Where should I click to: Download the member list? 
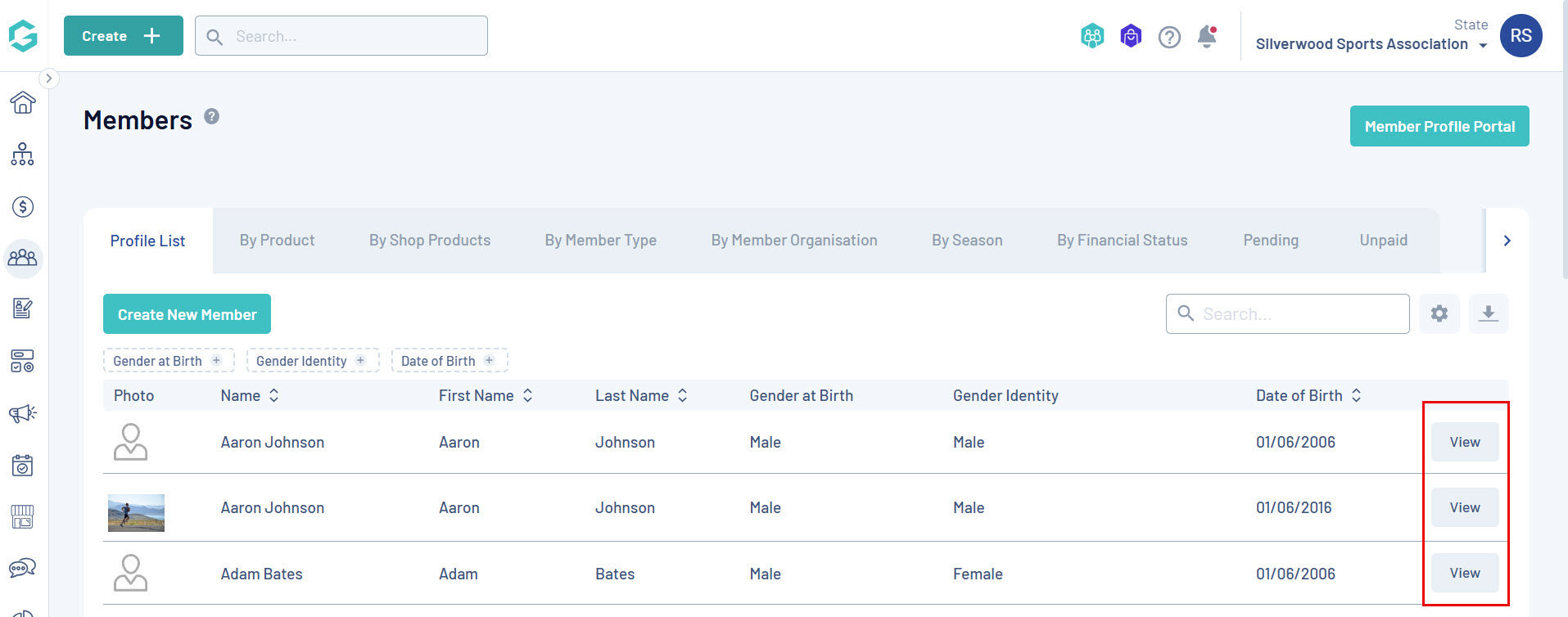(1489, 313)
